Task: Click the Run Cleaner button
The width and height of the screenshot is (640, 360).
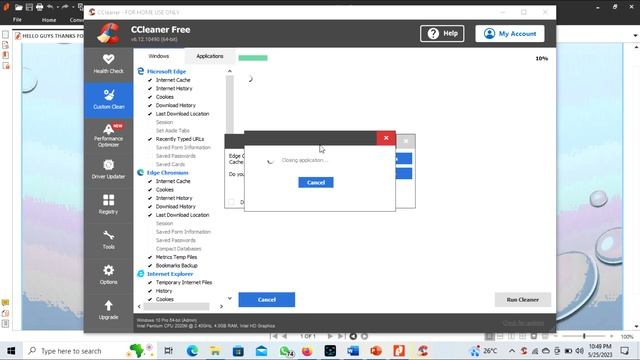Action: tap(522, 300)
